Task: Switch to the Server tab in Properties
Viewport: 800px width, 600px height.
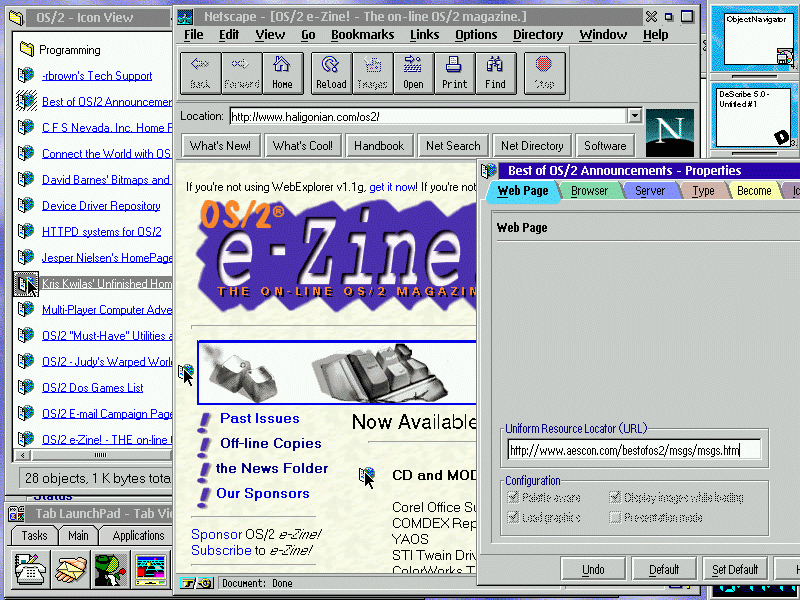Action: tap(650, 191)
